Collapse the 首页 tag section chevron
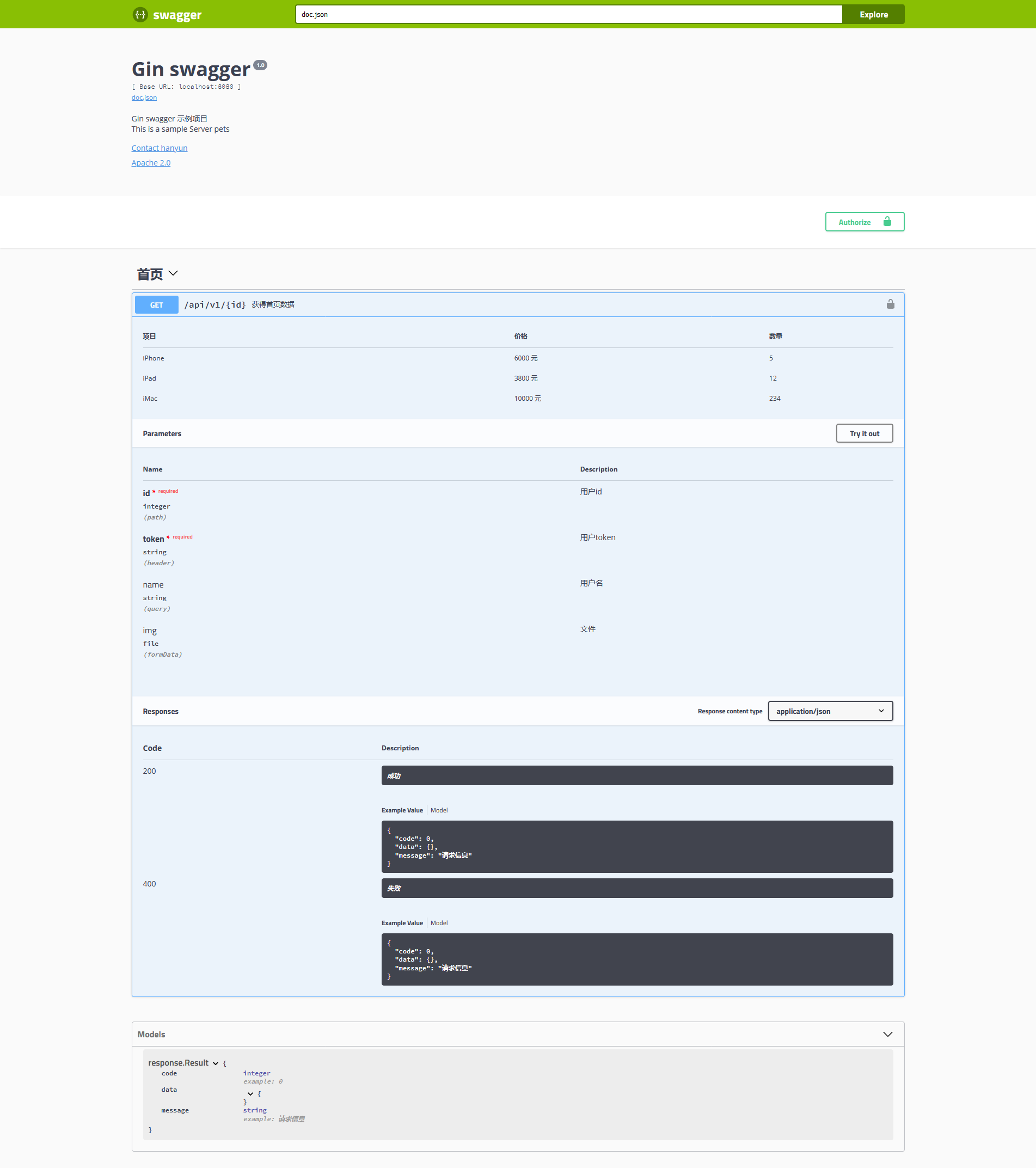 click(x=173, y=274)
